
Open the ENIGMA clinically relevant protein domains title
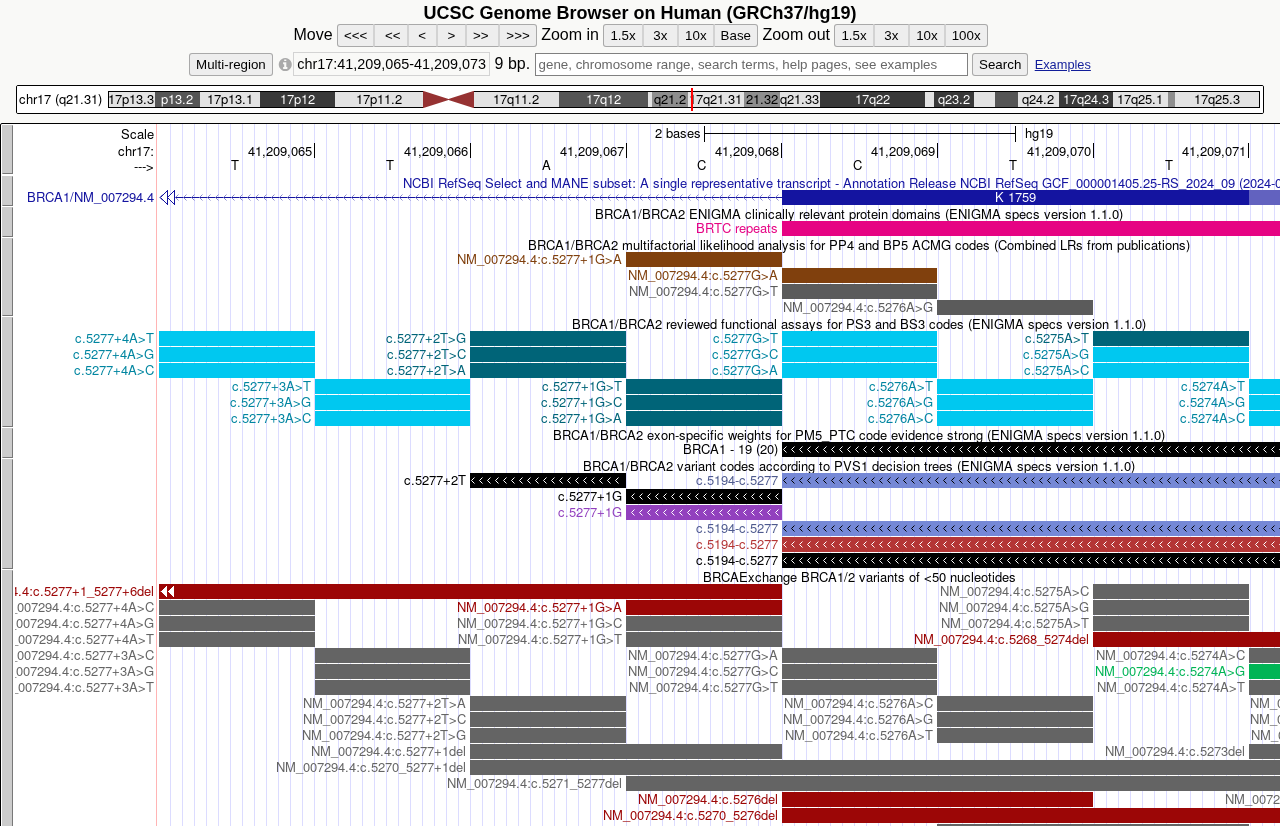[859, 214]
